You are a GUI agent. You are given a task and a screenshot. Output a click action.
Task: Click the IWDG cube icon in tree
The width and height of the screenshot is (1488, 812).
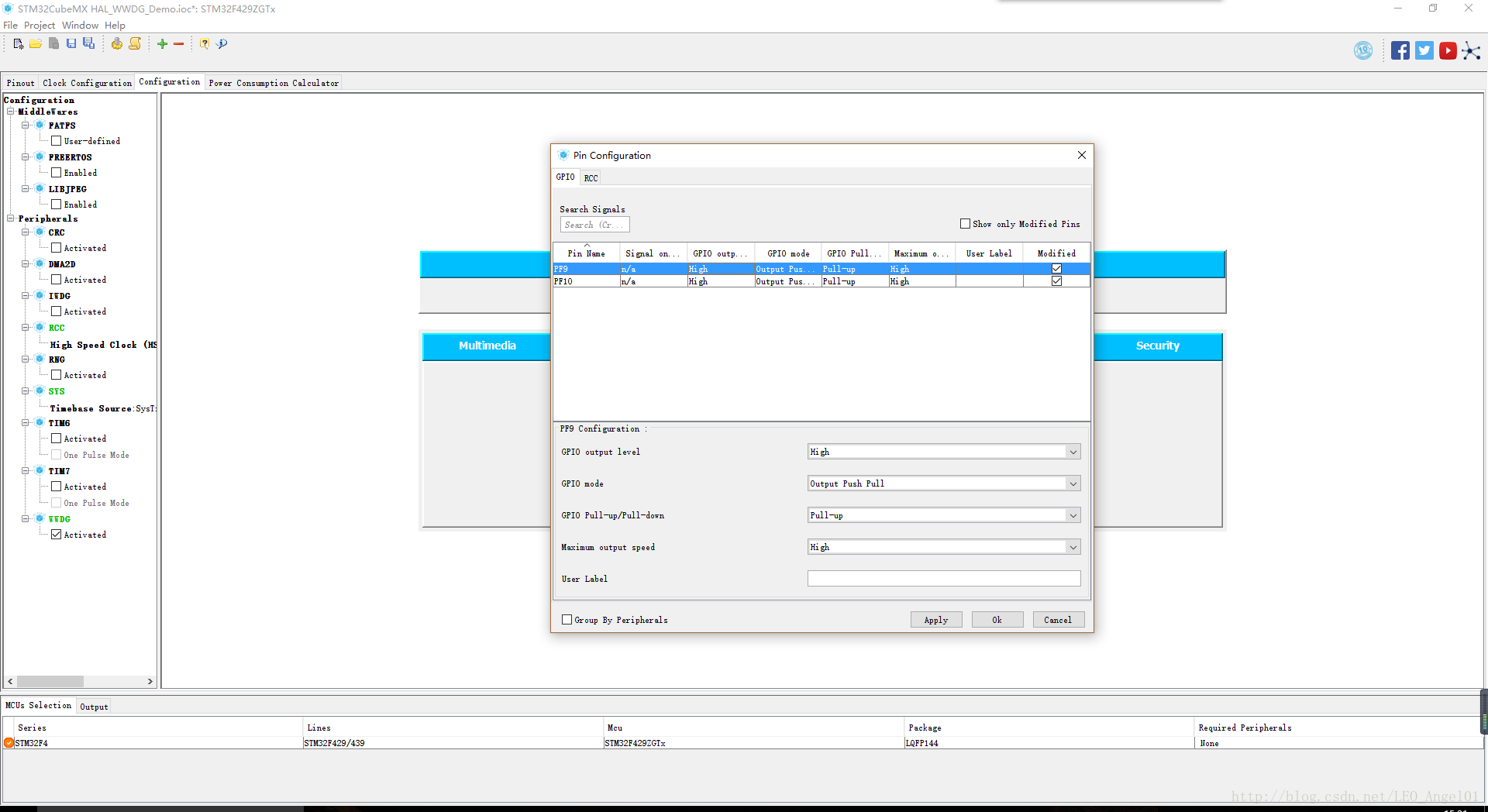point(40,295)
